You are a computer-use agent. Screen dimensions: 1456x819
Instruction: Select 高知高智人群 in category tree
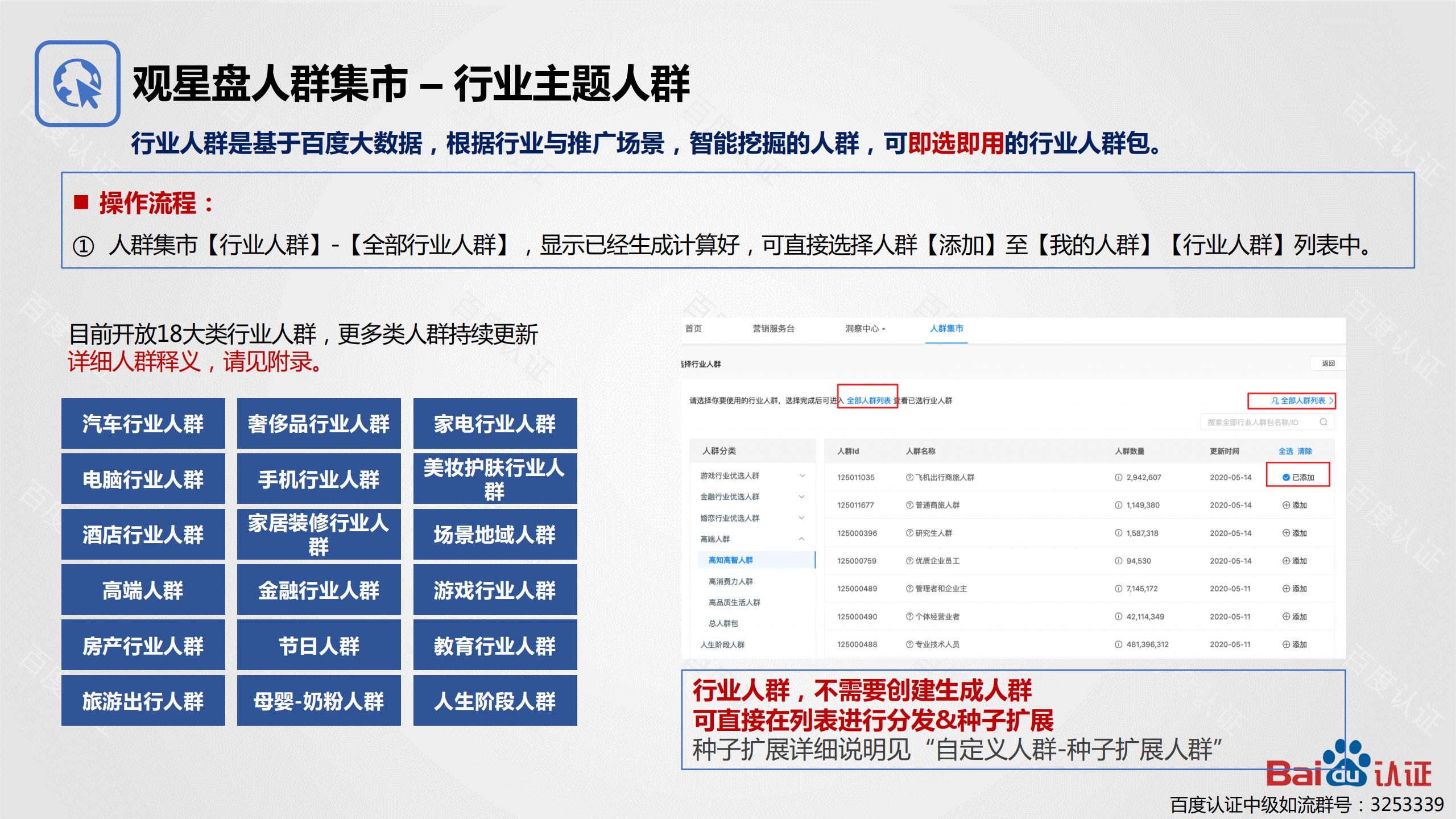pyautogui.click(x=756, y=560)
